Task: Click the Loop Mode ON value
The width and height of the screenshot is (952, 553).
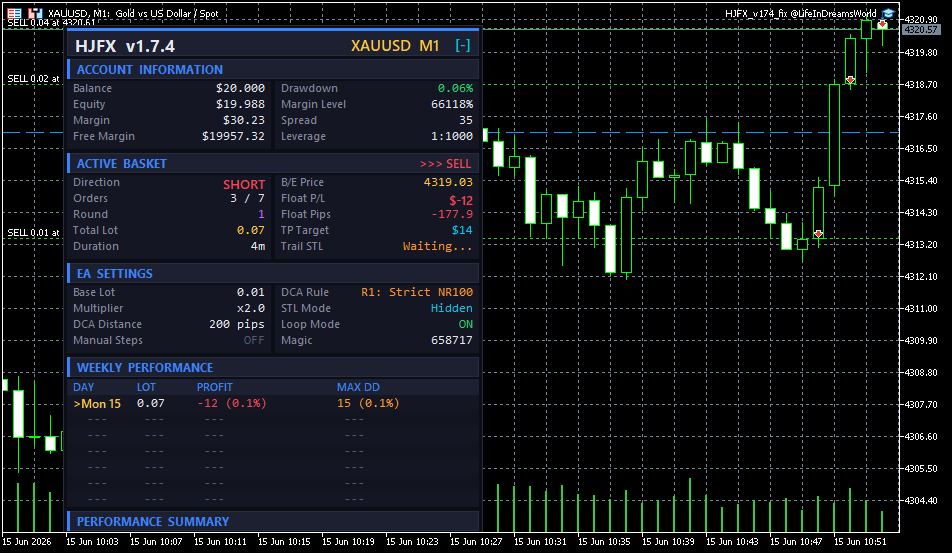Action: click(466, 324)
